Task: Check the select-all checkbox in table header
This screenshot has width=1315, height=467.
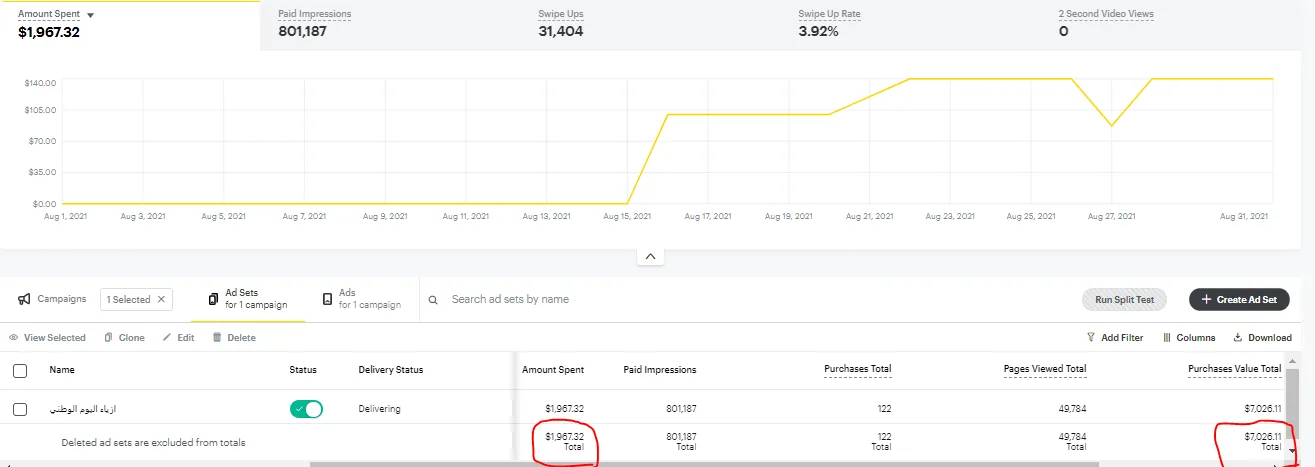Action: (20, 371)
